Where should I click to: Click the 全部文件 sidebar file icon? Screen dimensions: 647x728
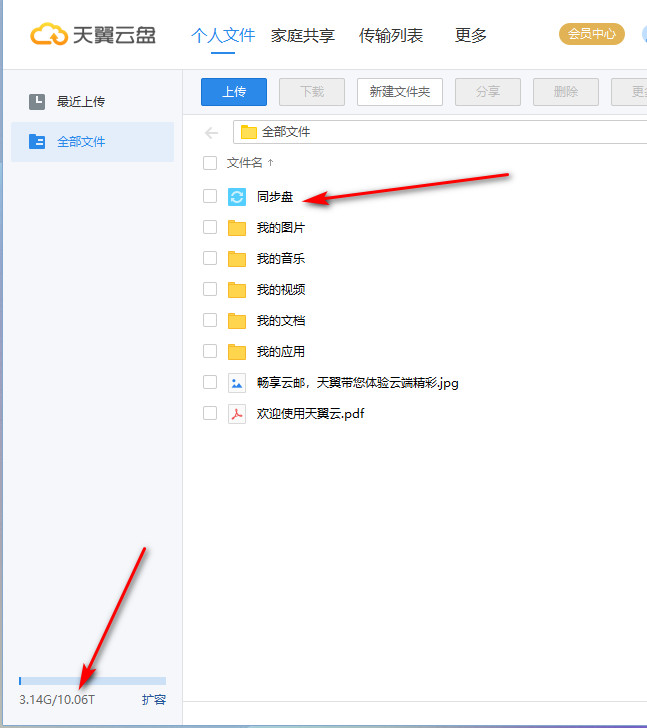pyautogui.click(x=37, y=141)
